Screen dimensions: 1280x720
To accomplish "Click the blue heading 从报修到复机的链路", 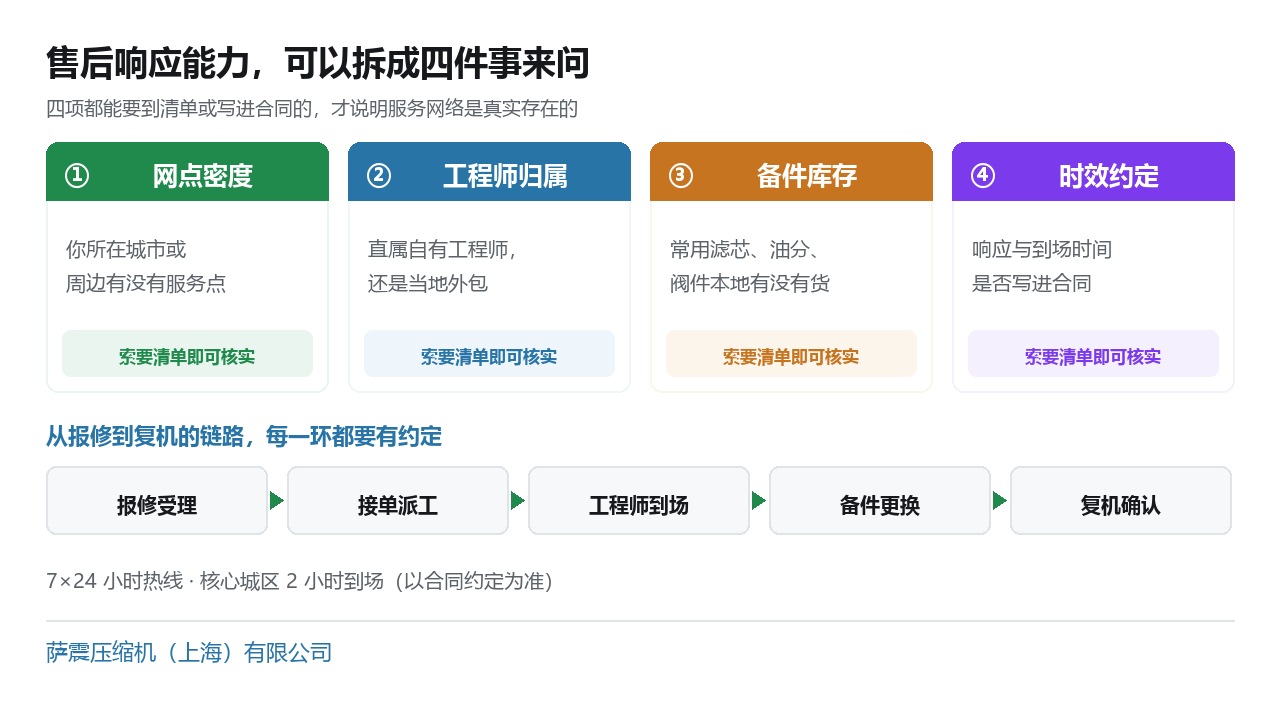I will [244, 436].
